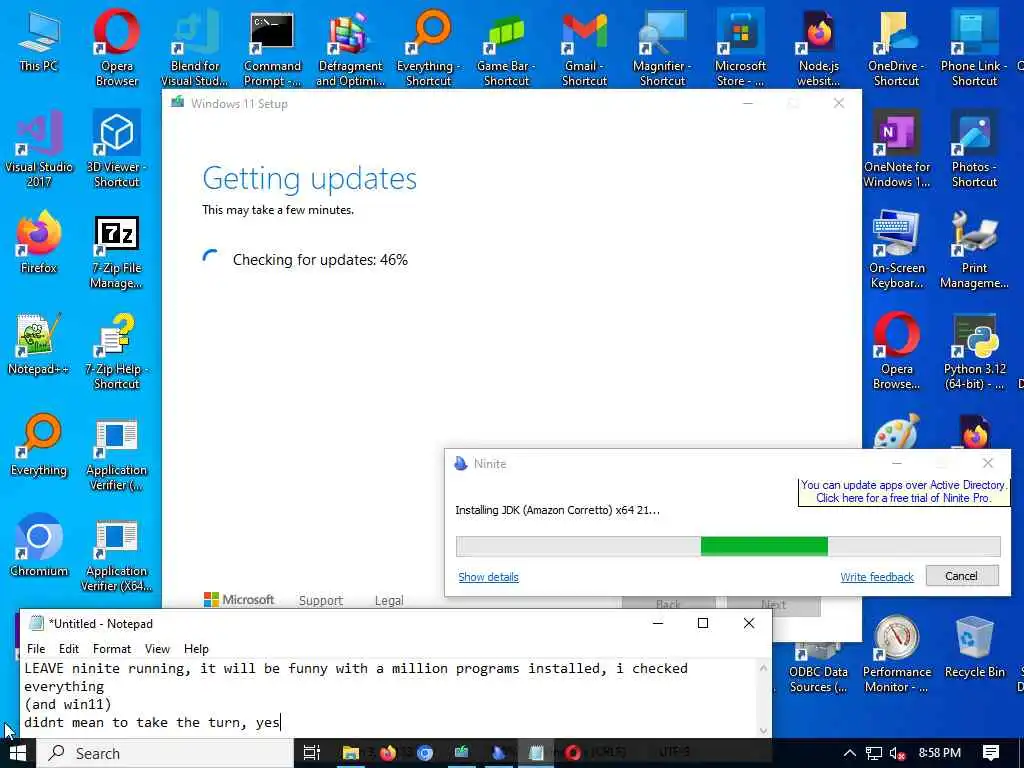1024x768 pixels.
Task: Open the notification center icon
Action: click(x=991, y=753)
